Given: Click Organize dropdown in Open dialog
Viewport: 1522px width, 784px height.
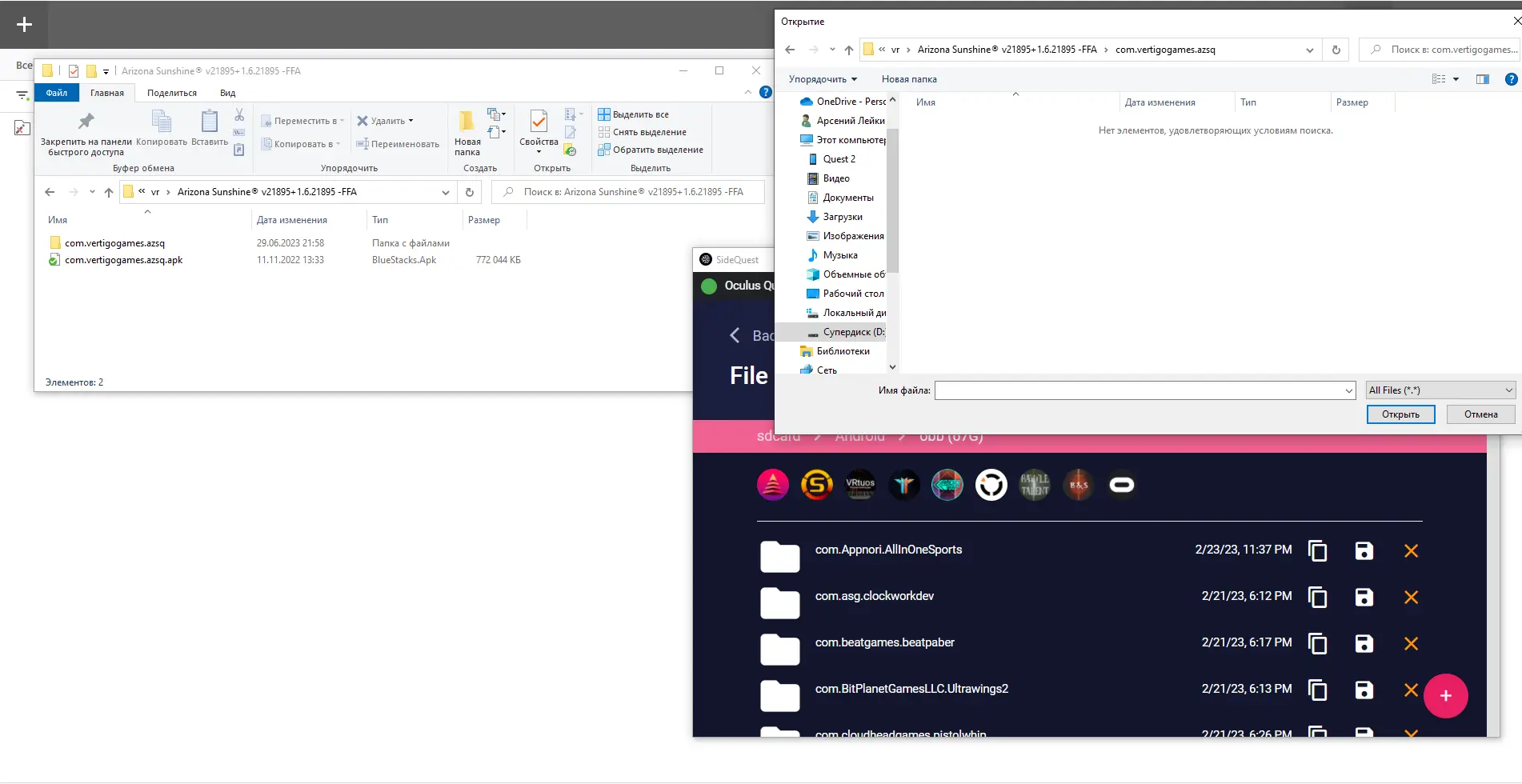Looking at the screenshot, I should pos(823,79).
